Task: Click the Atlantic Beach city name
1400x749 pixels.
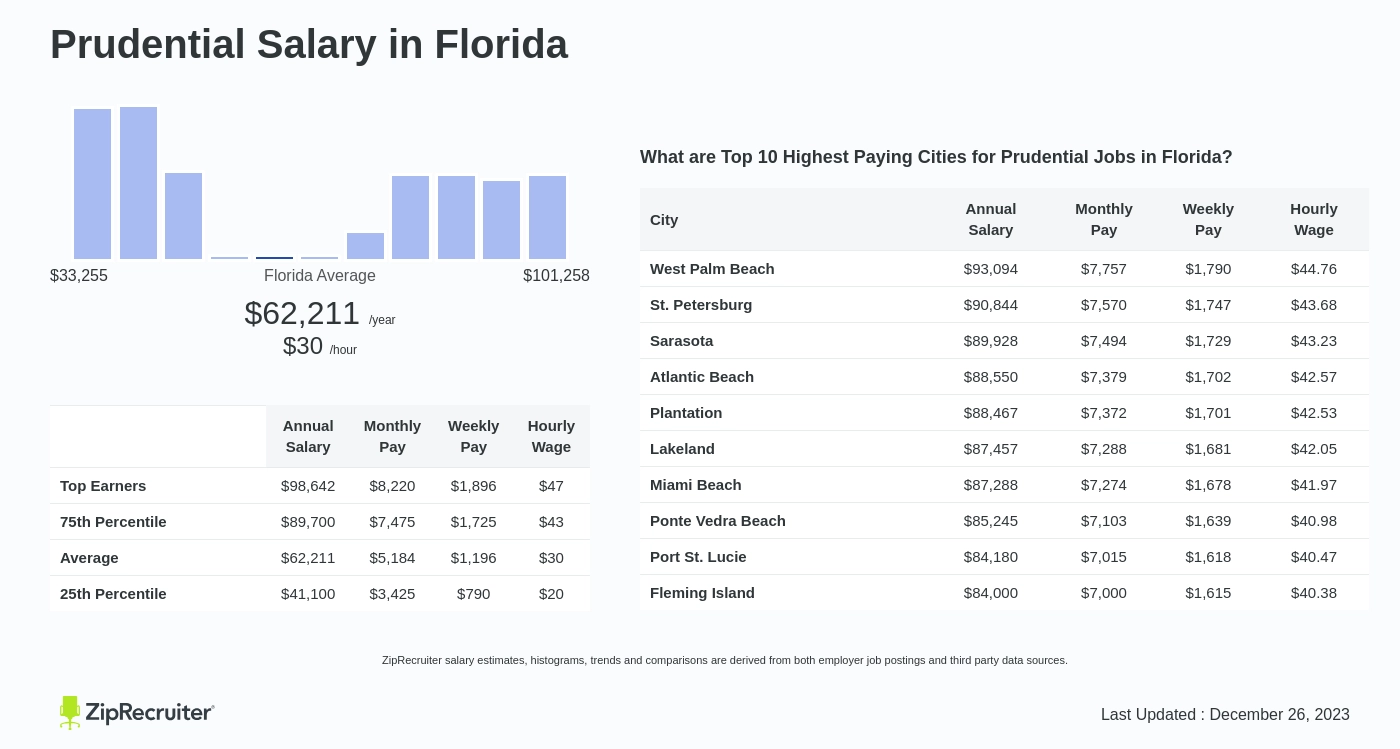Action: [x=702, y=377]
